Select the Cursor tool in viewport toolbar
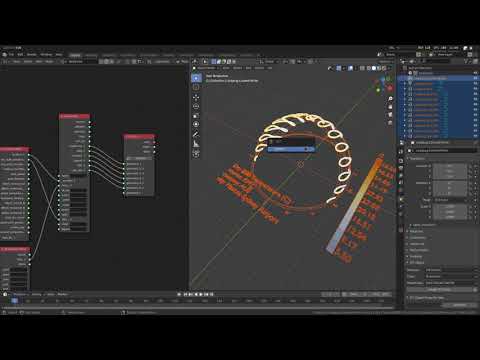The height and width of the screenshot is (360, 480). click(196, 87)
